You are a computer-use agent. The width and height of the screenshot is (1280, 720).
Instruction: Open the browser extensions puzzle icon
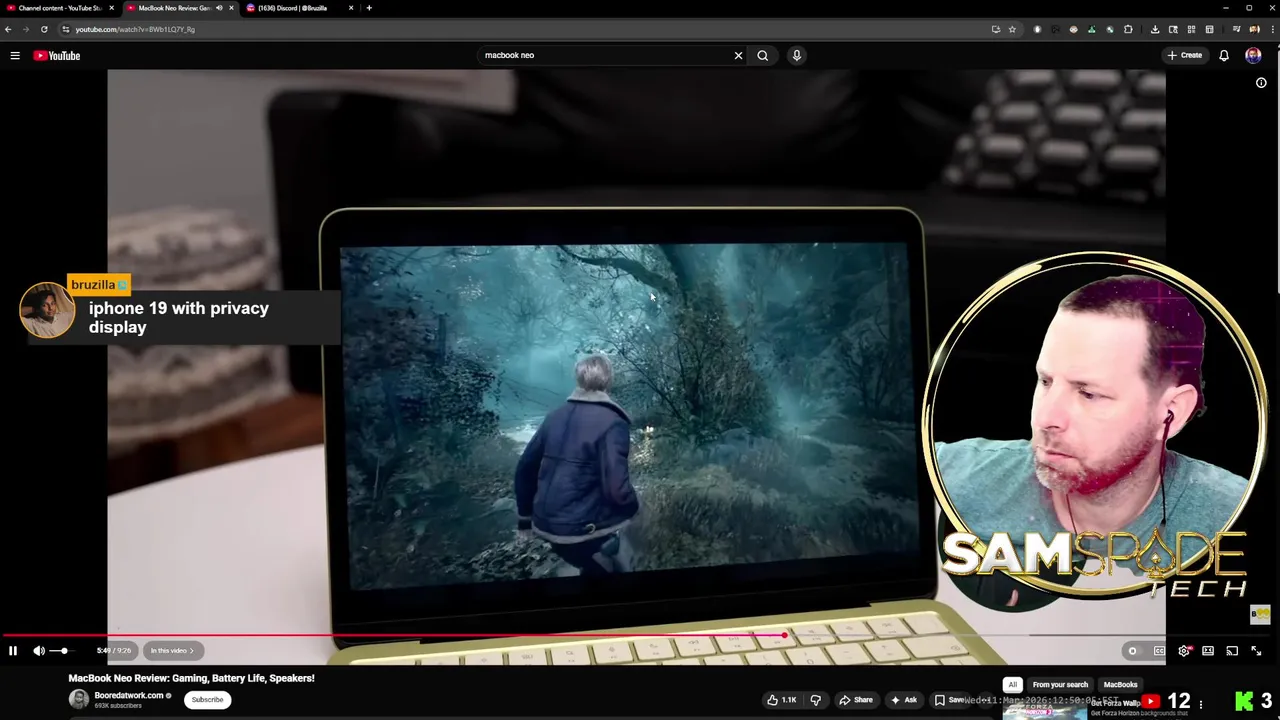tap(1128, 29)
